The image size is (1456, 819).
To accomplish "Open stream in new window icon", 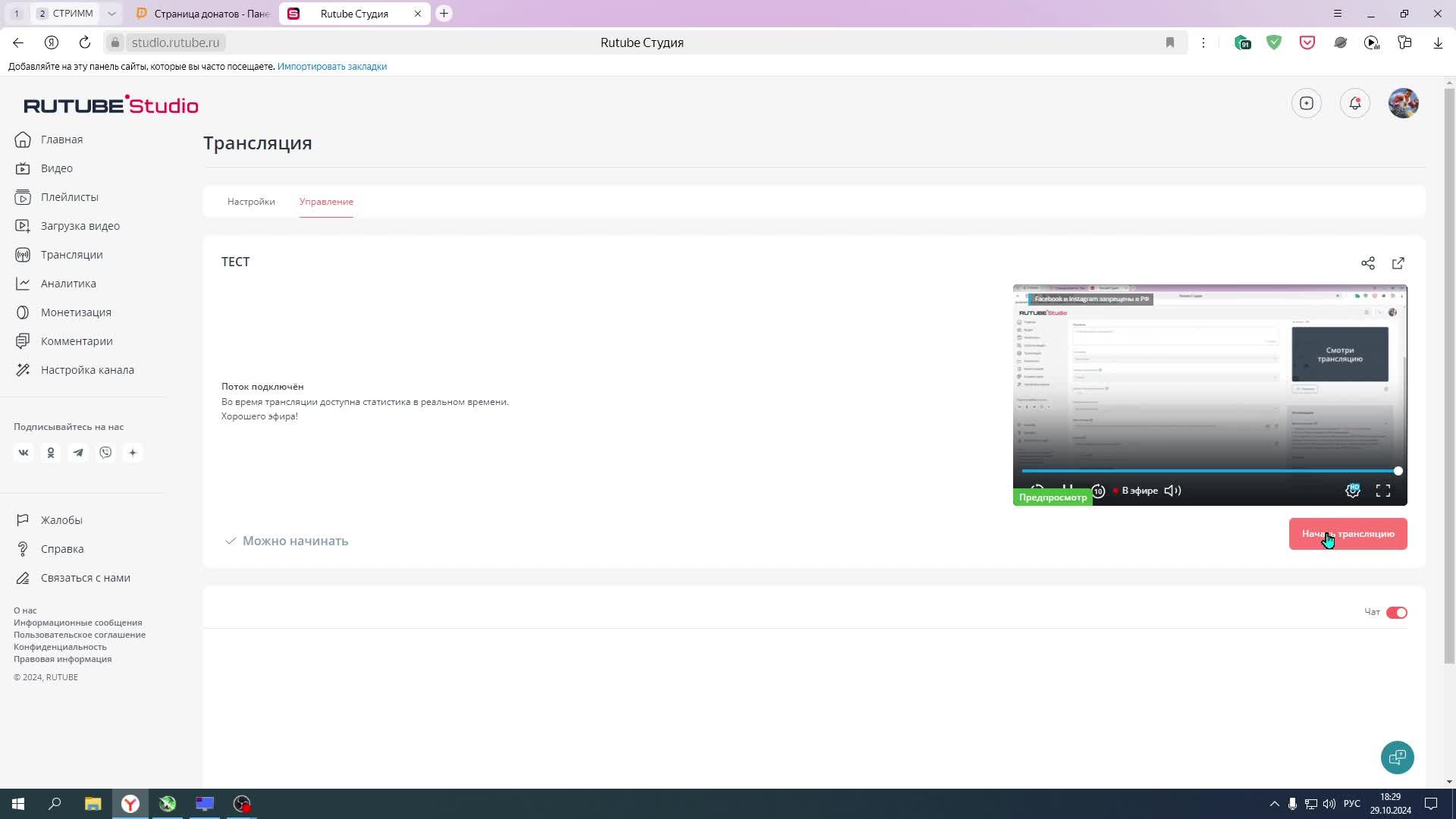I will pyautogui.click(x=1398, y=263).
